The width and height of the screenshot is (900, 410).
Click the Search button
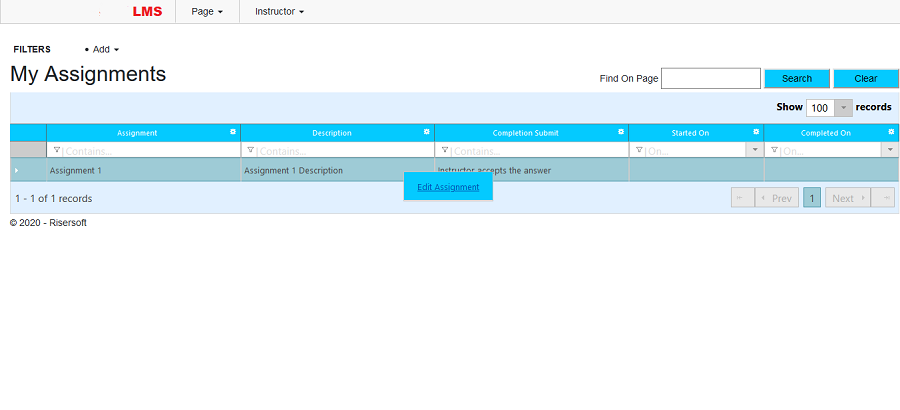click(797, 78)
